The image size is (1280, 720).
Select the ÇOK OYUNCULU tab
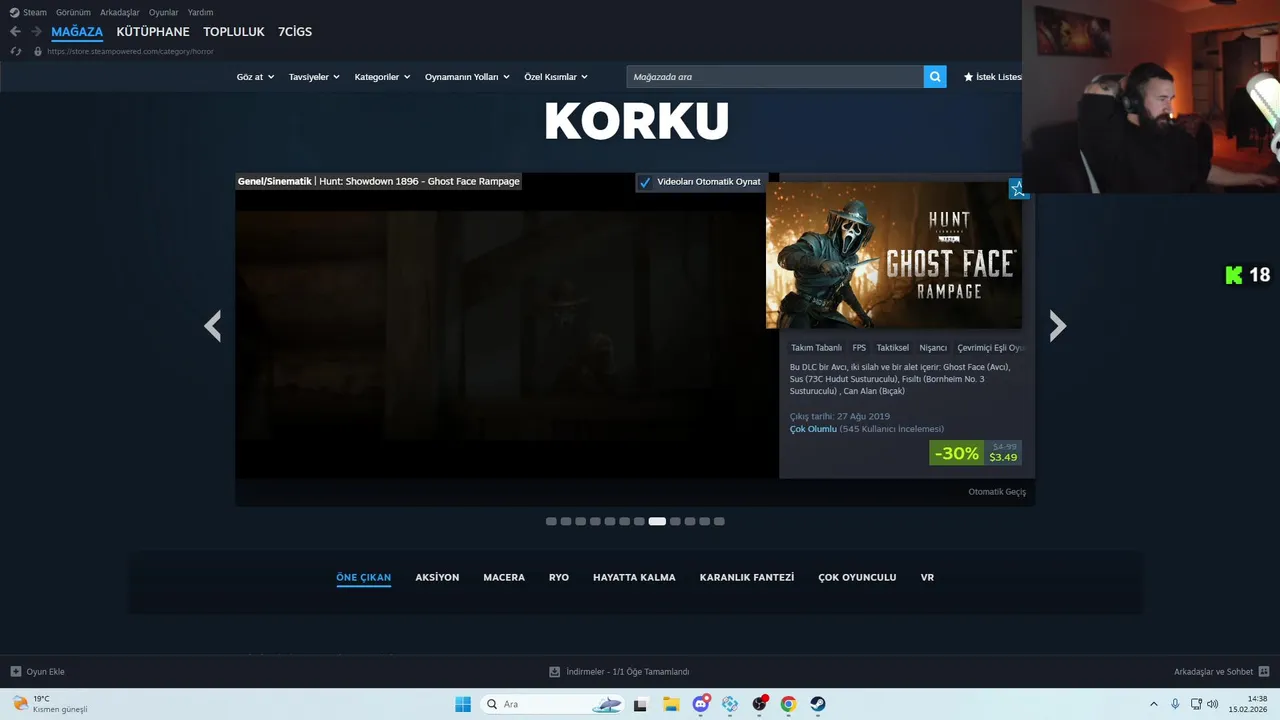coord(857,577)
